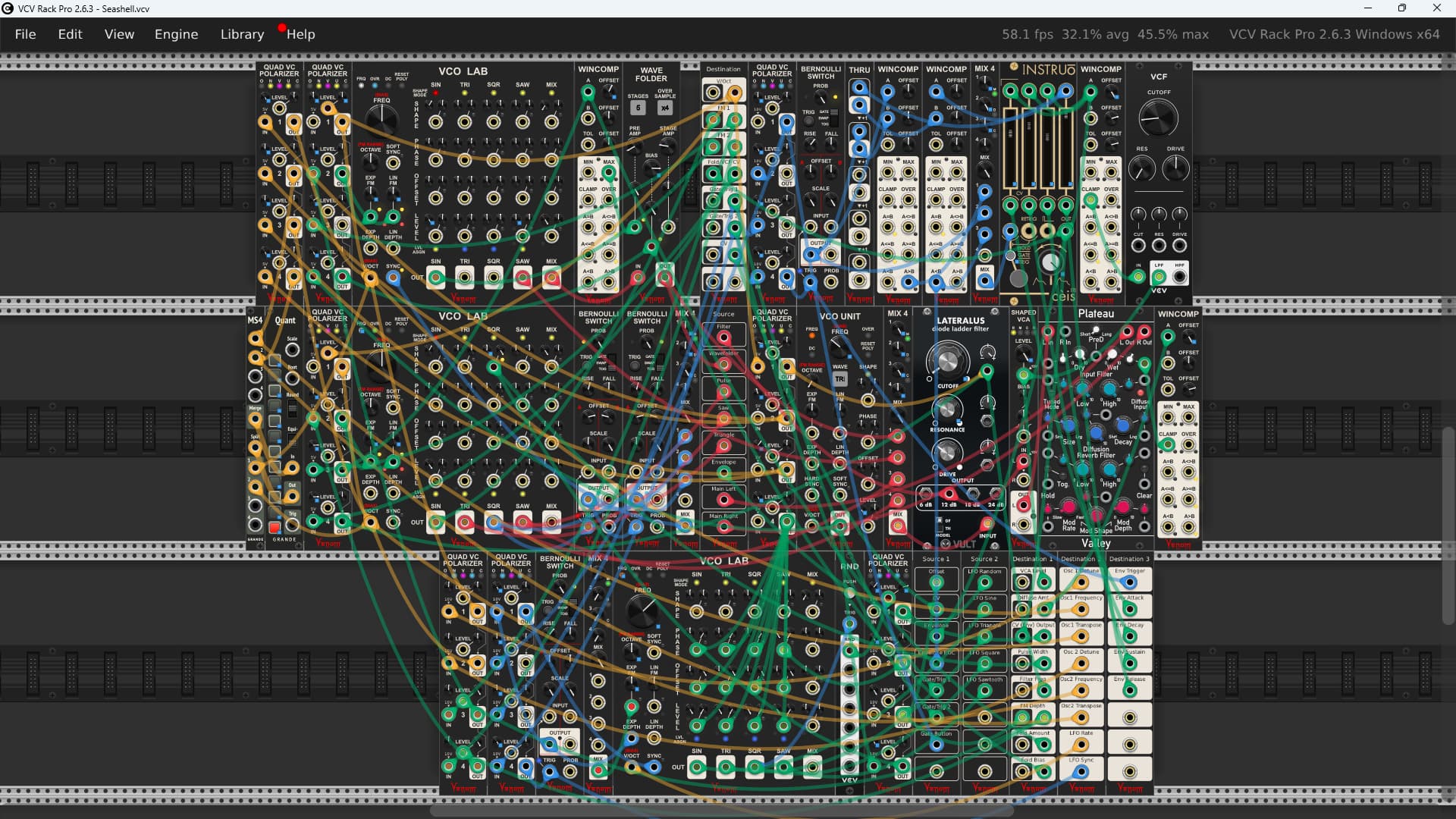This screenshot has width=1456, height=819.
Task: Click the VCF HPF output jack
Action: [1179, 277]
